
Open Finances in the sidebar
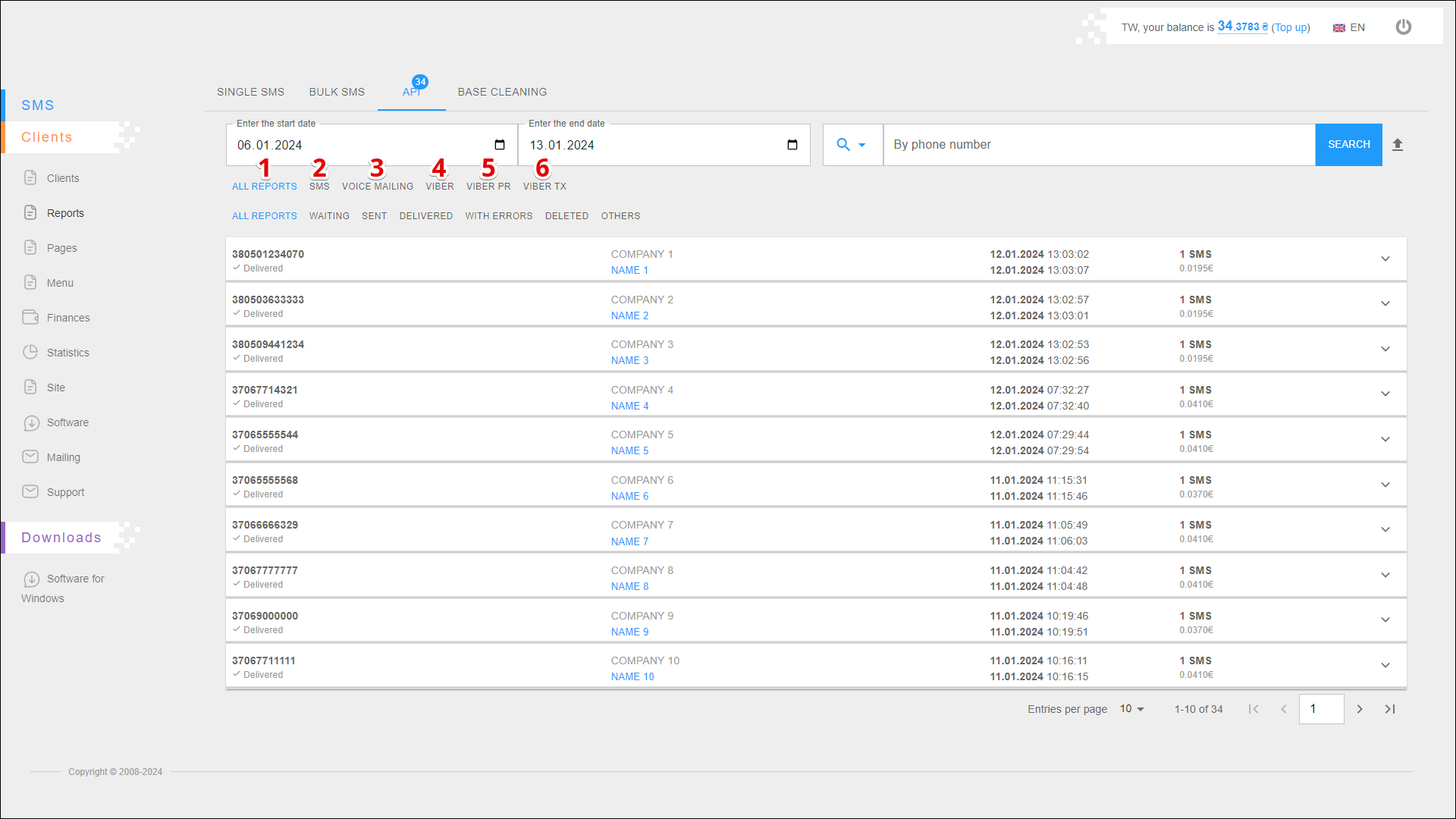click(x=67, y=318)
